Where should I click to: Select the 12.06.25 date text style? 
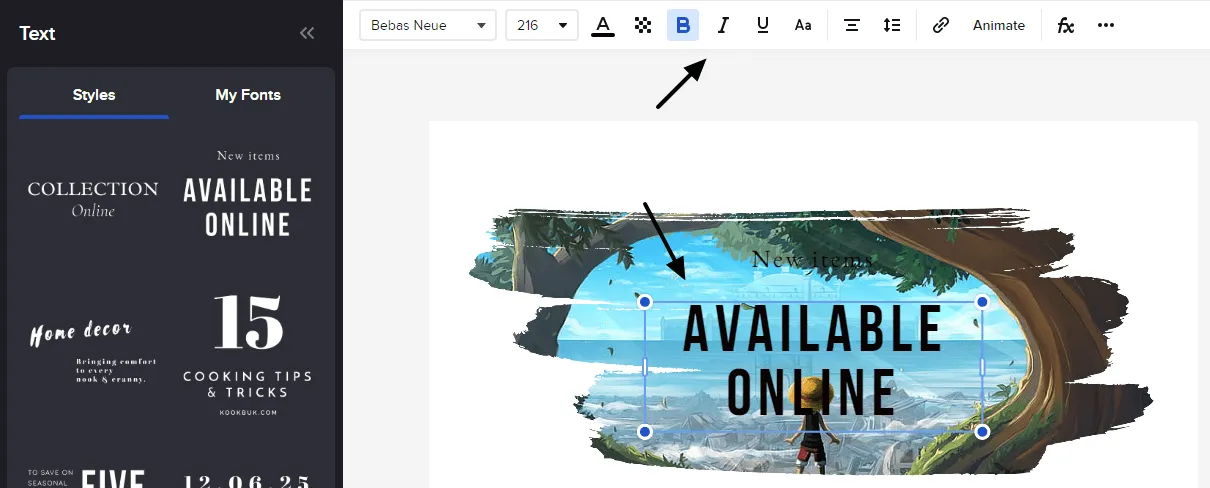[x=248, y=481]
